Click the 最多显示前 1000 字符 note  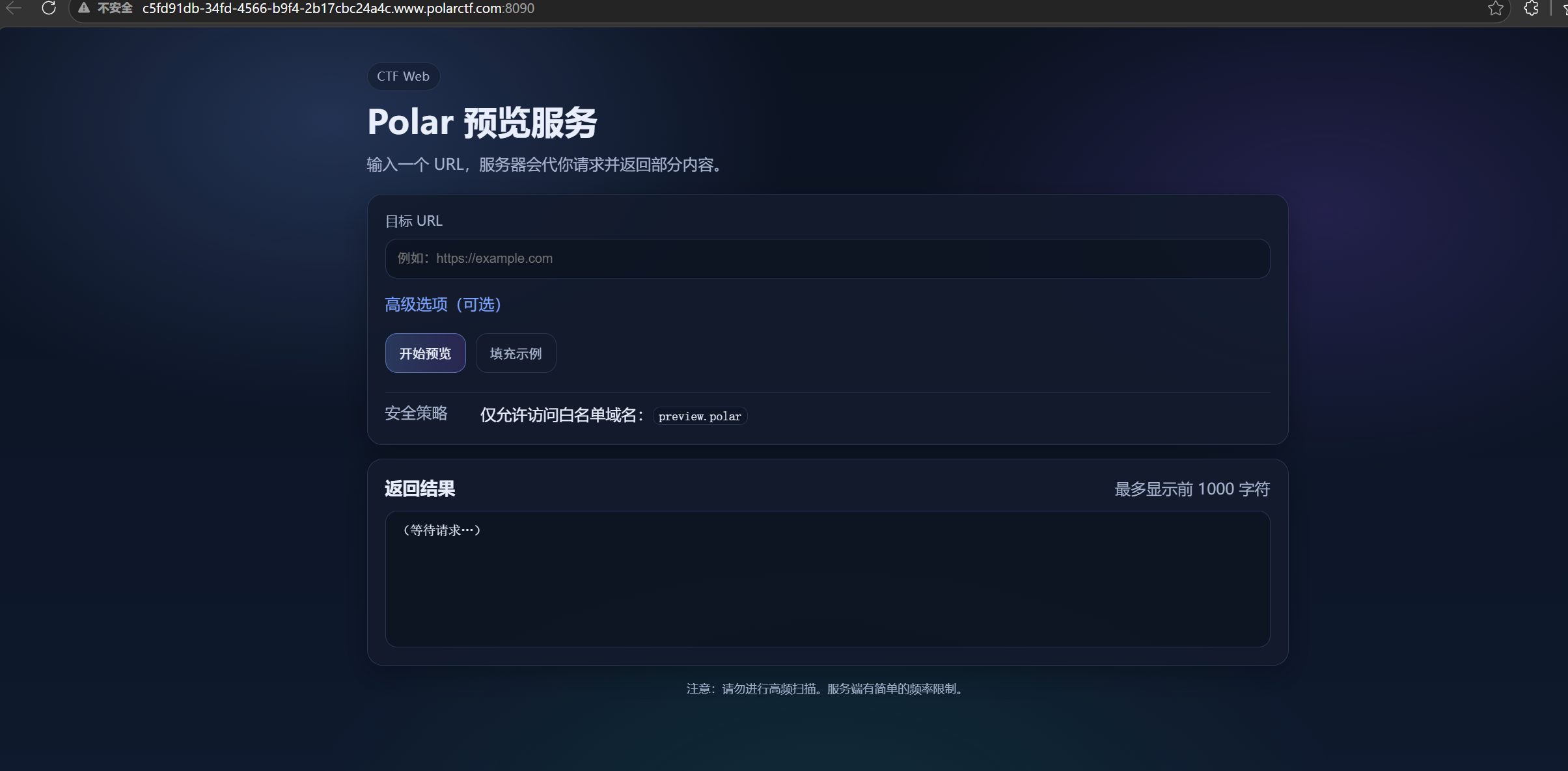(x=1192, y=489)
